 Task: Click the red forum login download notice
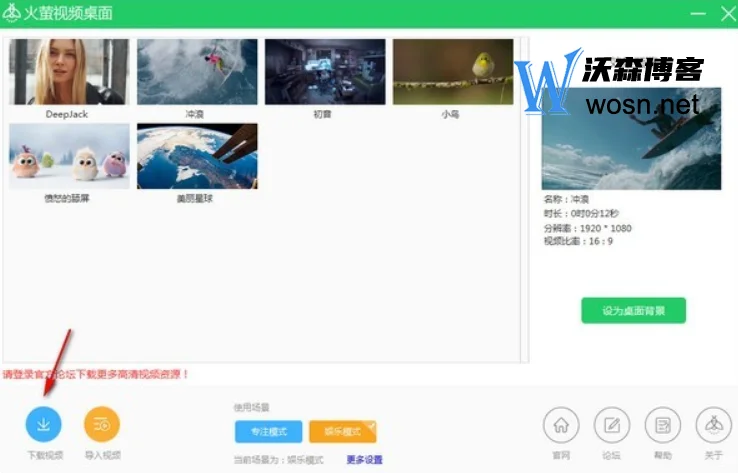tap(96, 374)
